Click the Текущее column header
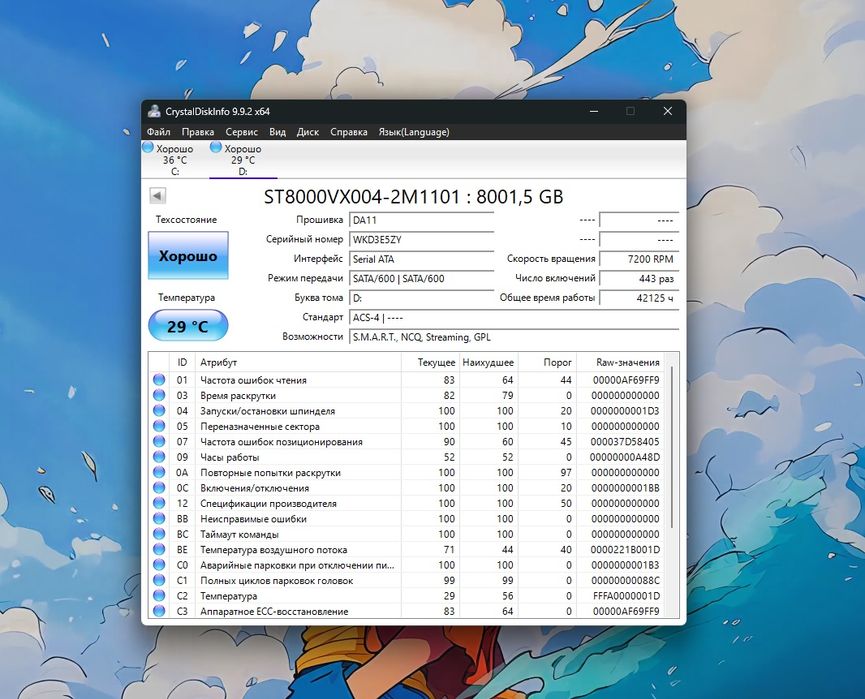The image size is (865, 699). (430, 362)
